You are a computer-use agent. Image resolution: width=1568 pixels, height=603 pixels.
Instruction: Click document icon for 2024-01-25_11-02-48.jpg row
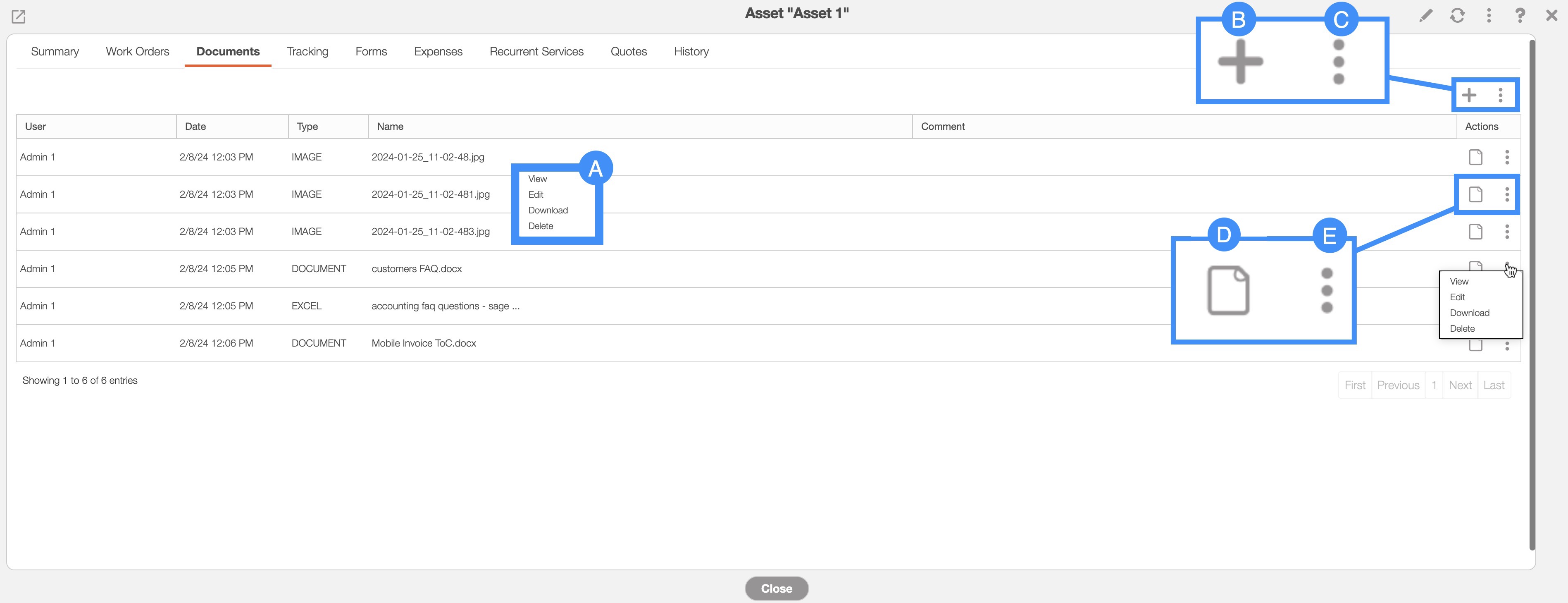pos(1475,157)
